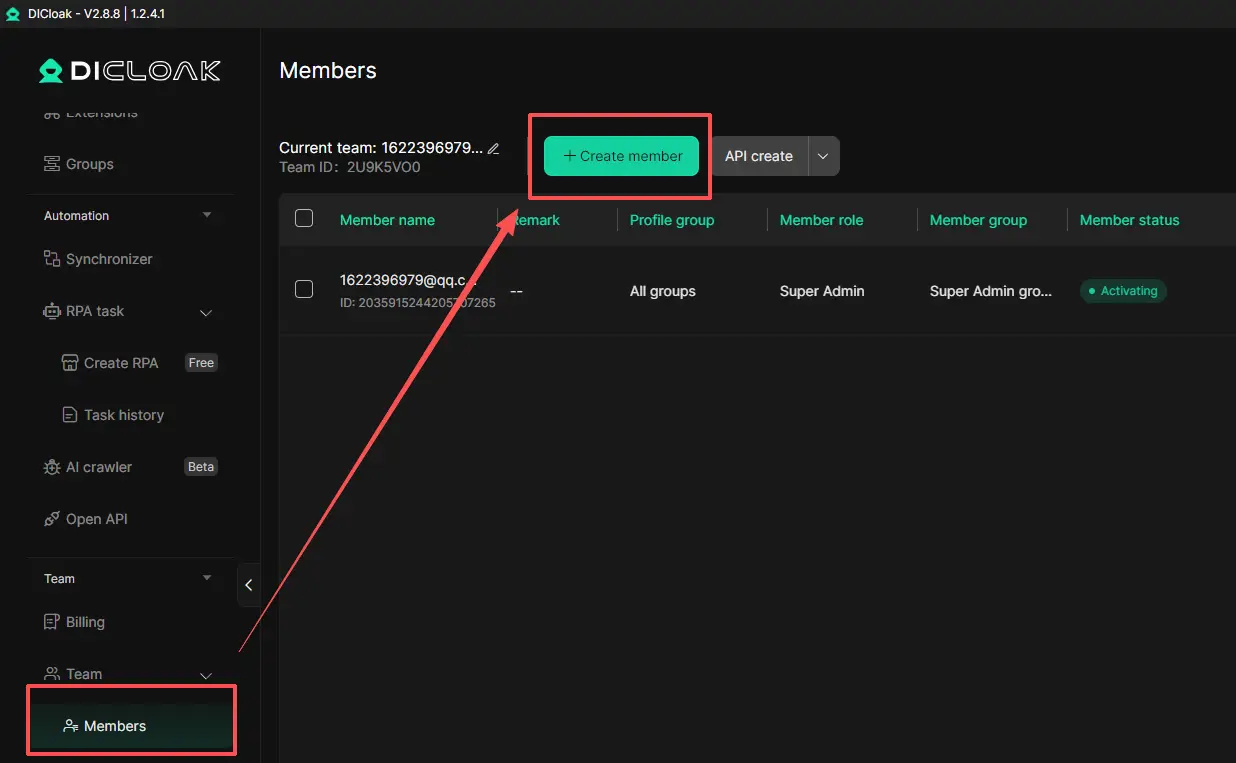Click the Synchronizer sidebar icon
The height and width of the screenshot is (763, 1236).
point(52,259)
